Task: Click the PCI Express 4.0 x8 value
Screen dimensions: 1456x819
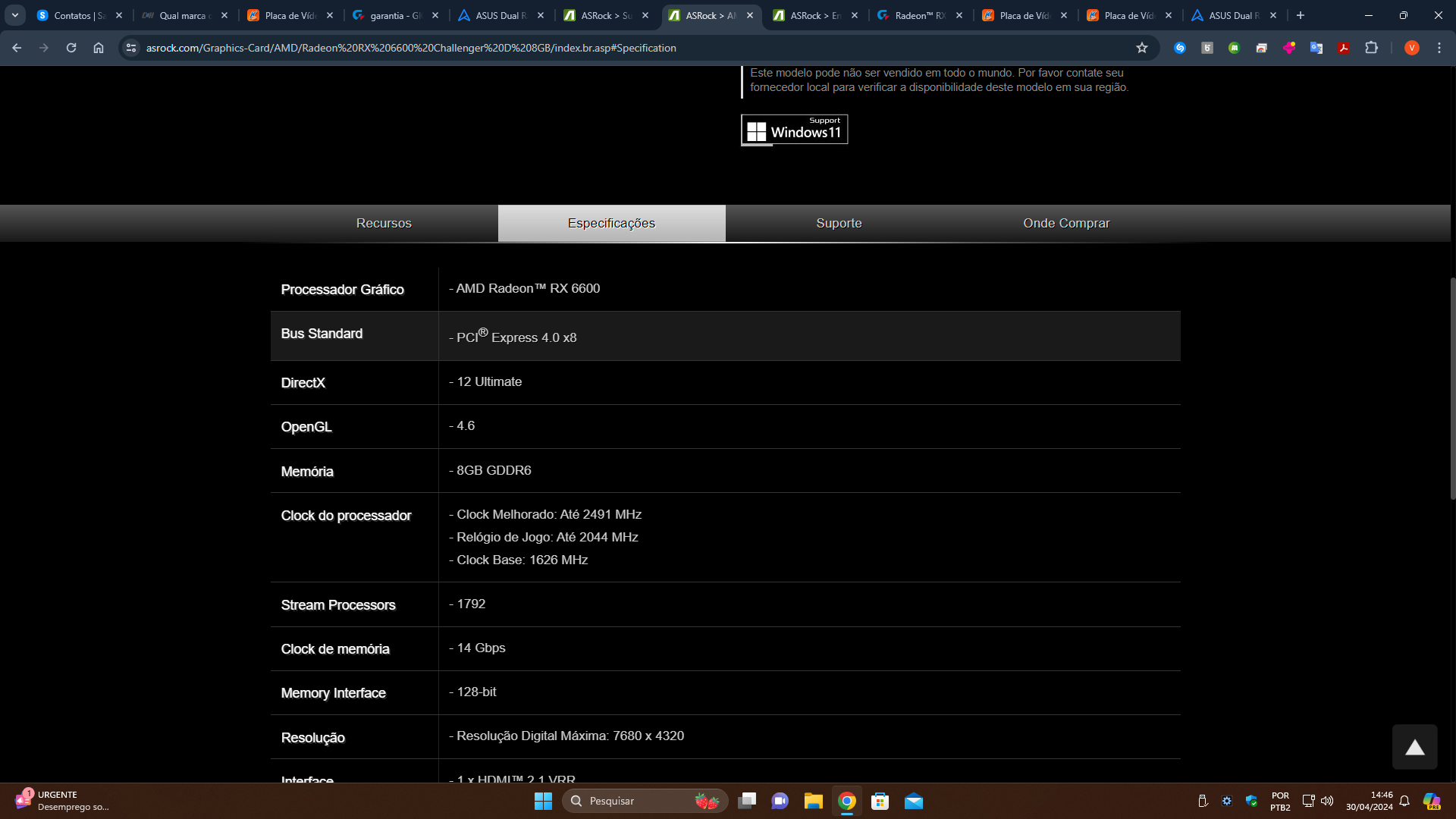Action: point(513,336)
